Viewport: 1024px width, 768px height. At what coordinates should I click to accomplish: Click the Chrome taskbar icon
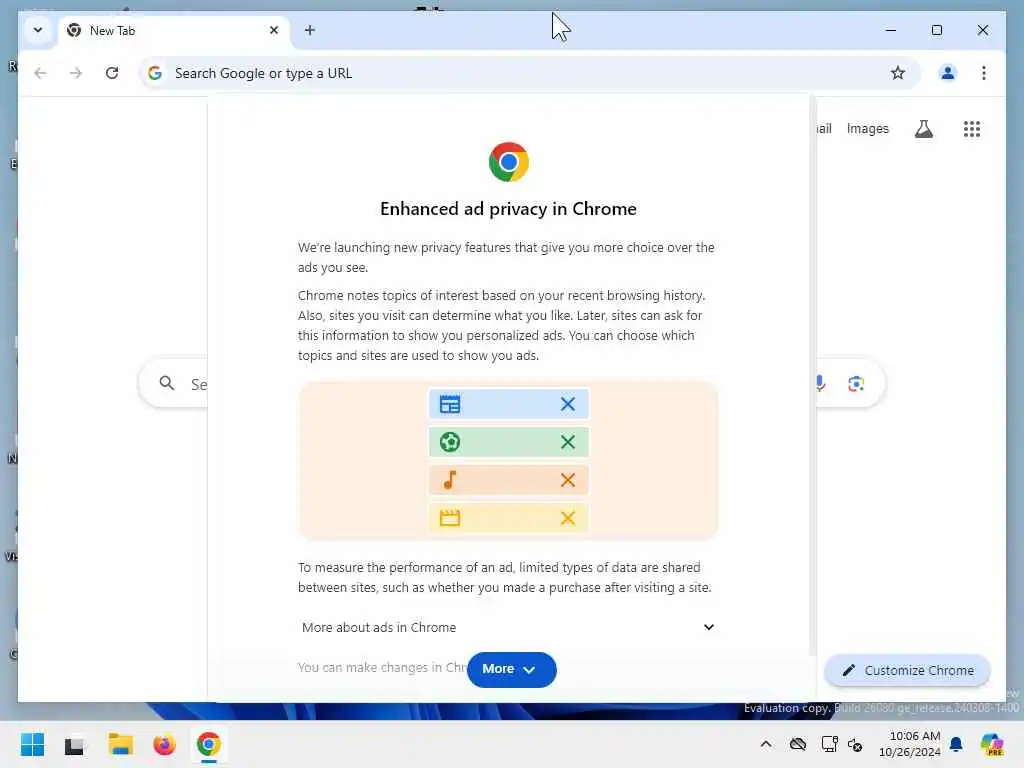208,744
